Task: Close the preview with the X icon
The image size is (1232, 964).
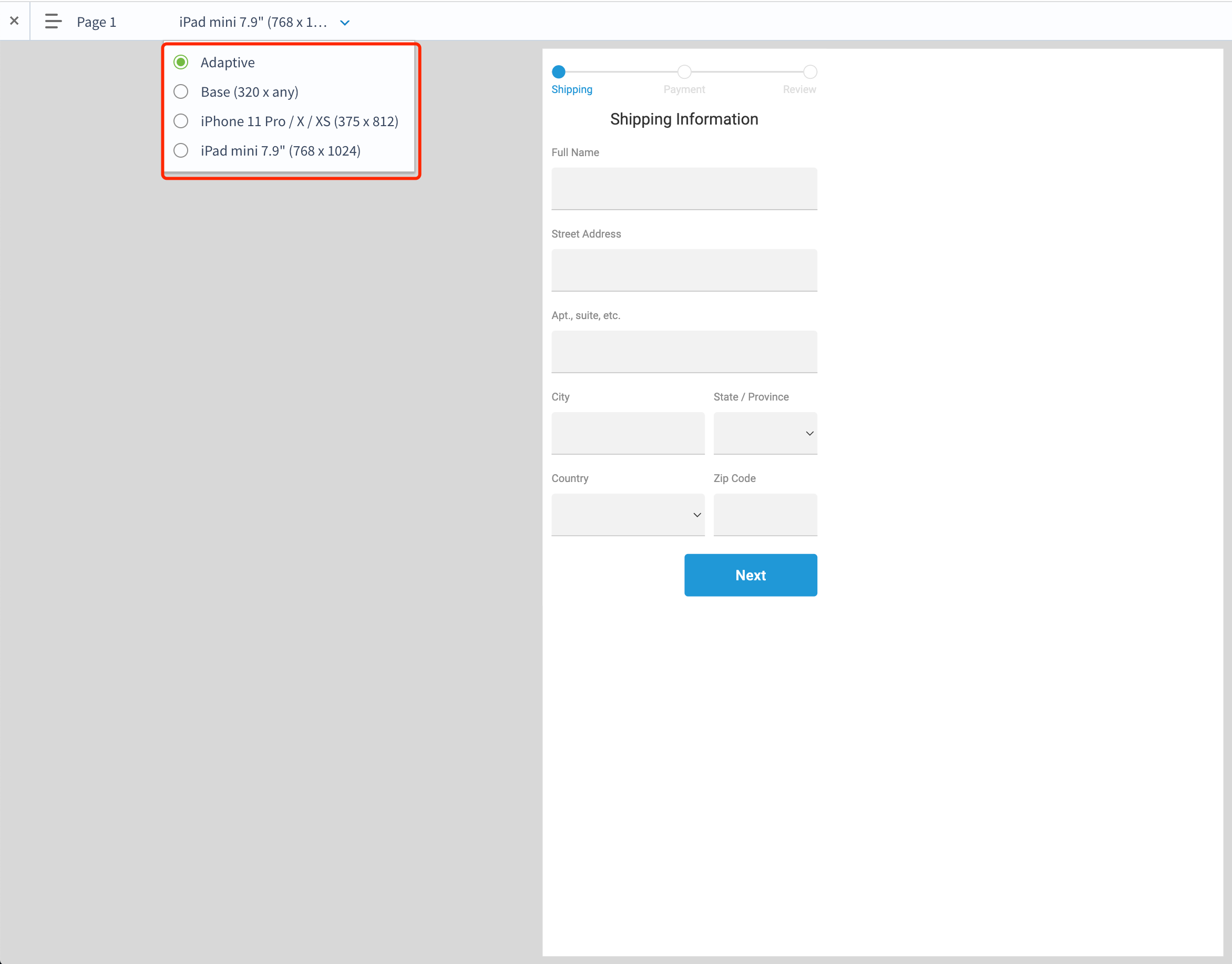Action: coord(15,21)
